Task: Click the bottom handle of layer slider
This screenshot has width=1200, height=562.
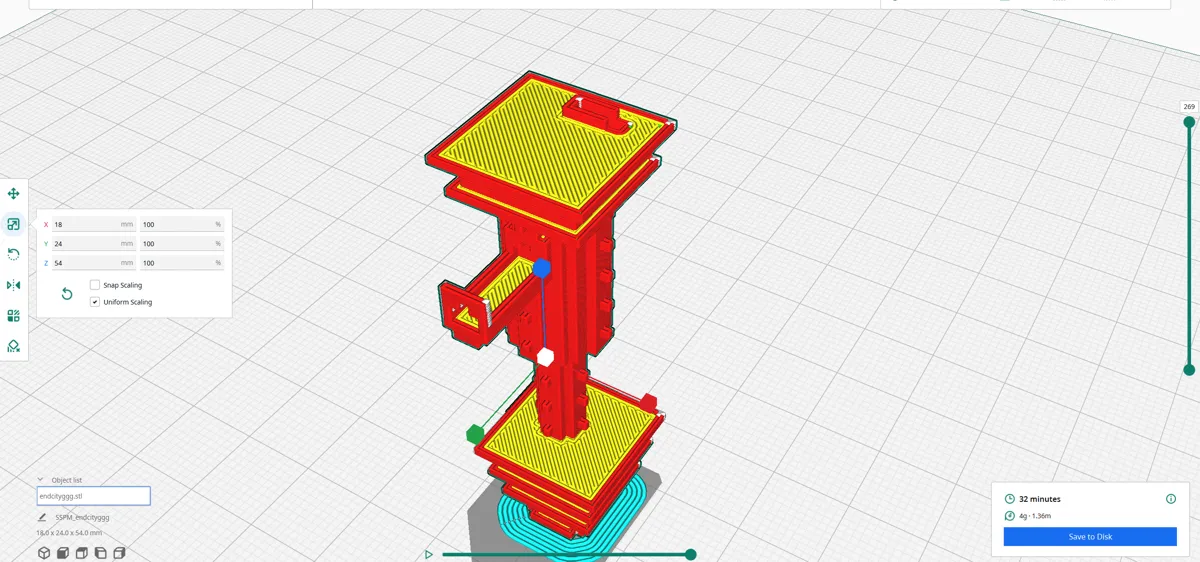Action: click(1189, 370)
